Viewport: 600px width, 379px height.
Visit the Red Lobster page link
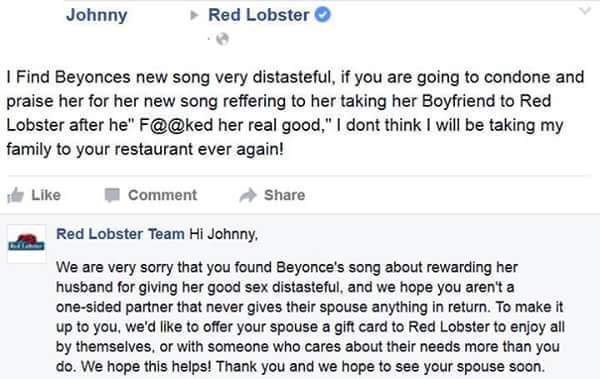click(259, 15)
